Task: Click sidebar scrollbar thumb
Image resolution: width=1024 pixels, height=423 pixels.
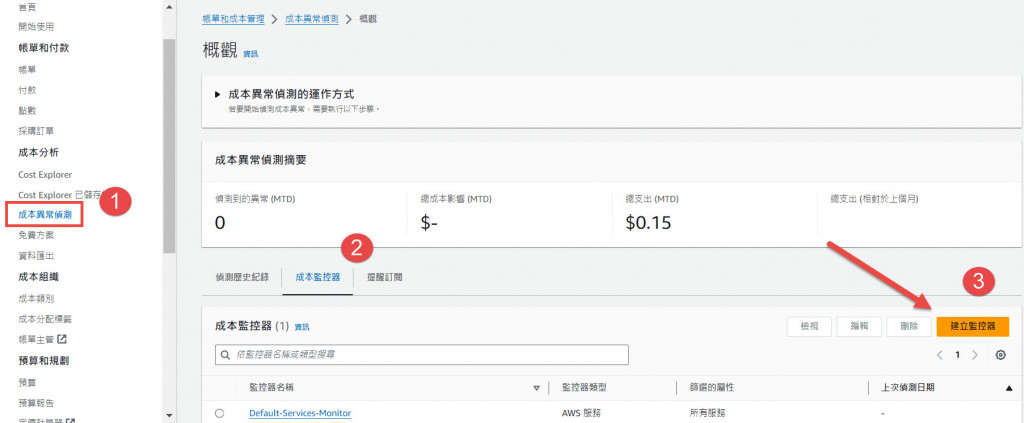Action: (169, 145)
